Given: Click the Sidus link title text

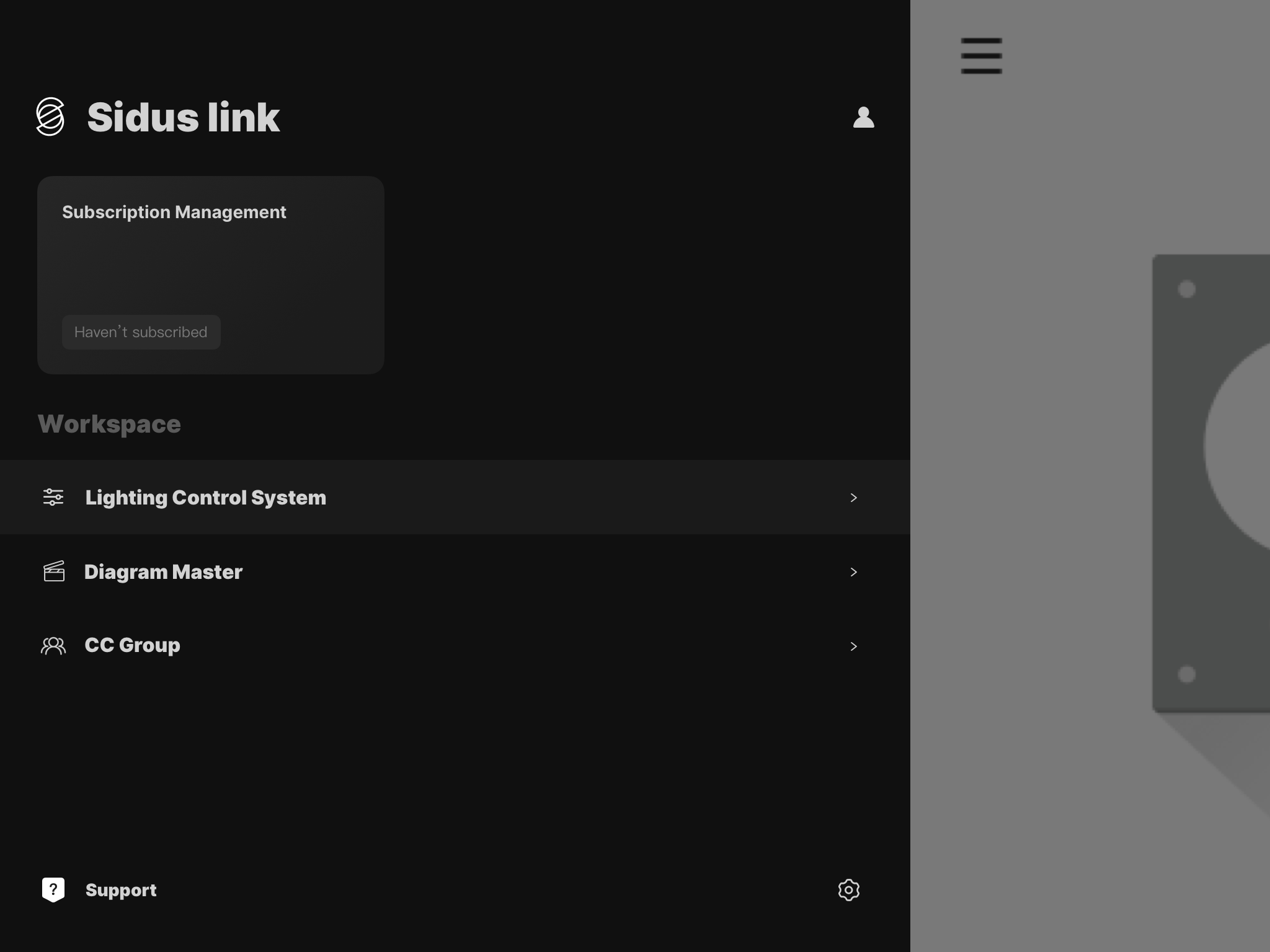Looking at the screenshot, I should tap(183, 117).
